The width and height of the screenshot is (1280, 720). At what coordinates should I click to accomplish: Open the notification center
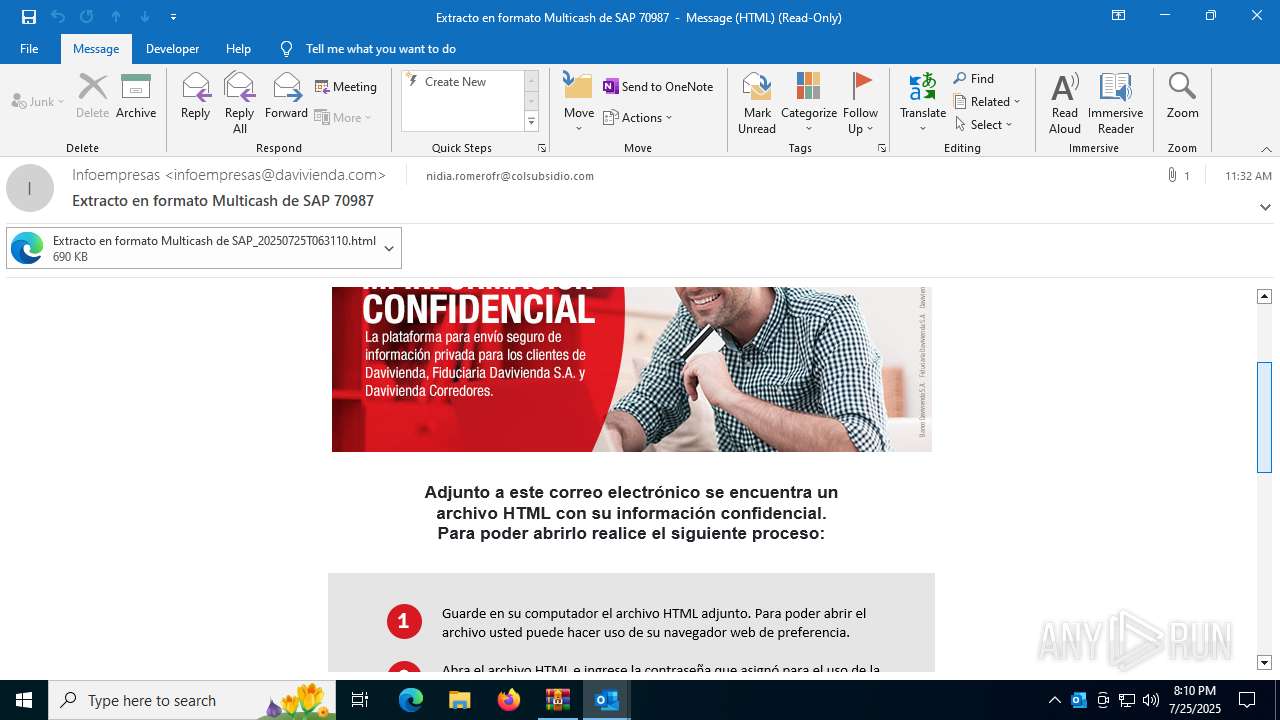(1247, 700)
